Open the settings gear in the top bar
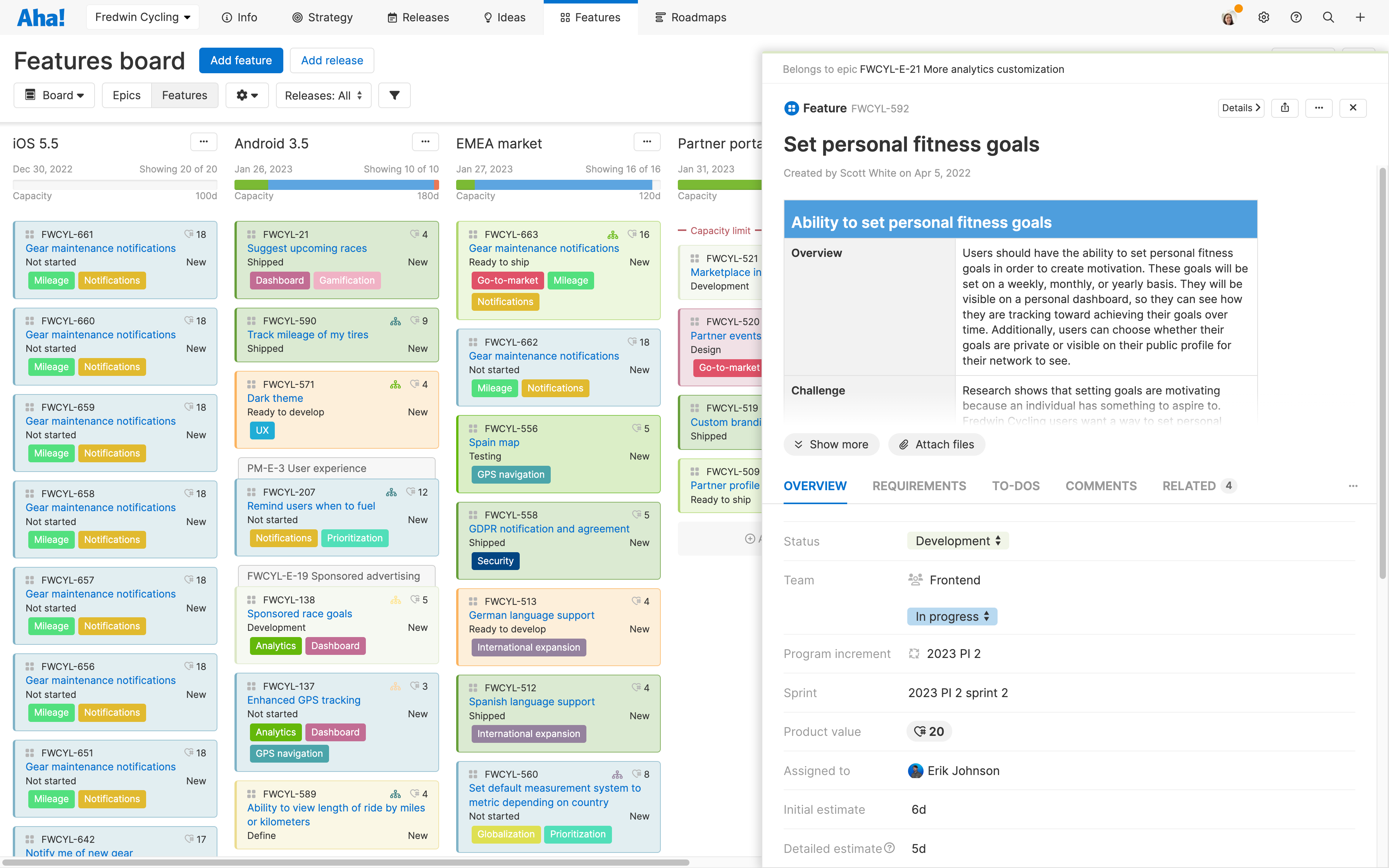 point(1264,17)
